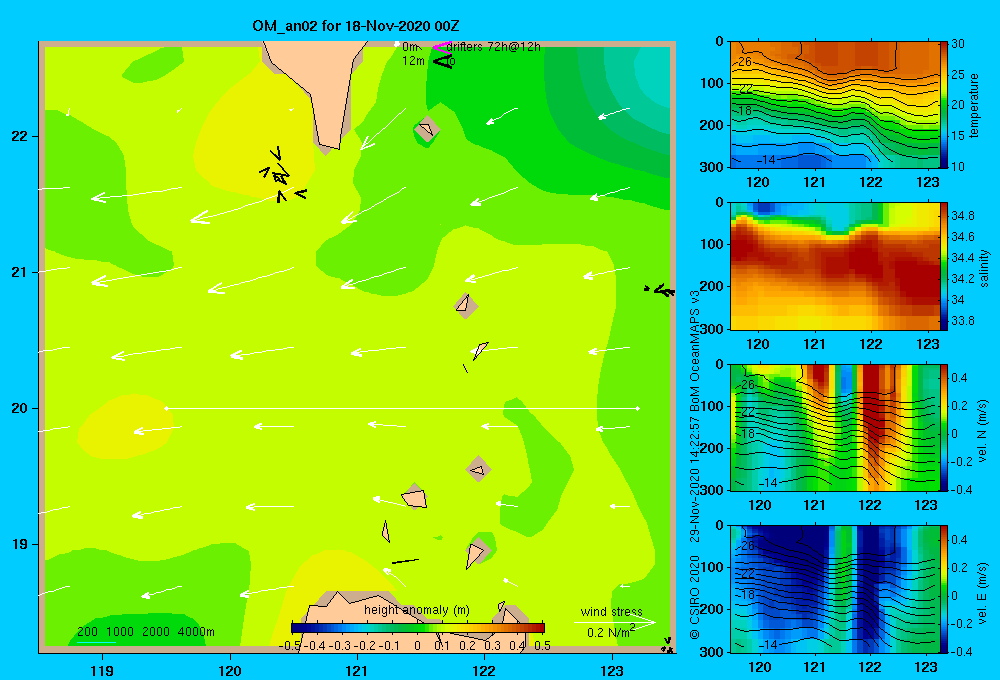Viewport: 1000px width, 680px height.
Task: Click longitude tick 121 on the main map
Action: click(357, 670)
